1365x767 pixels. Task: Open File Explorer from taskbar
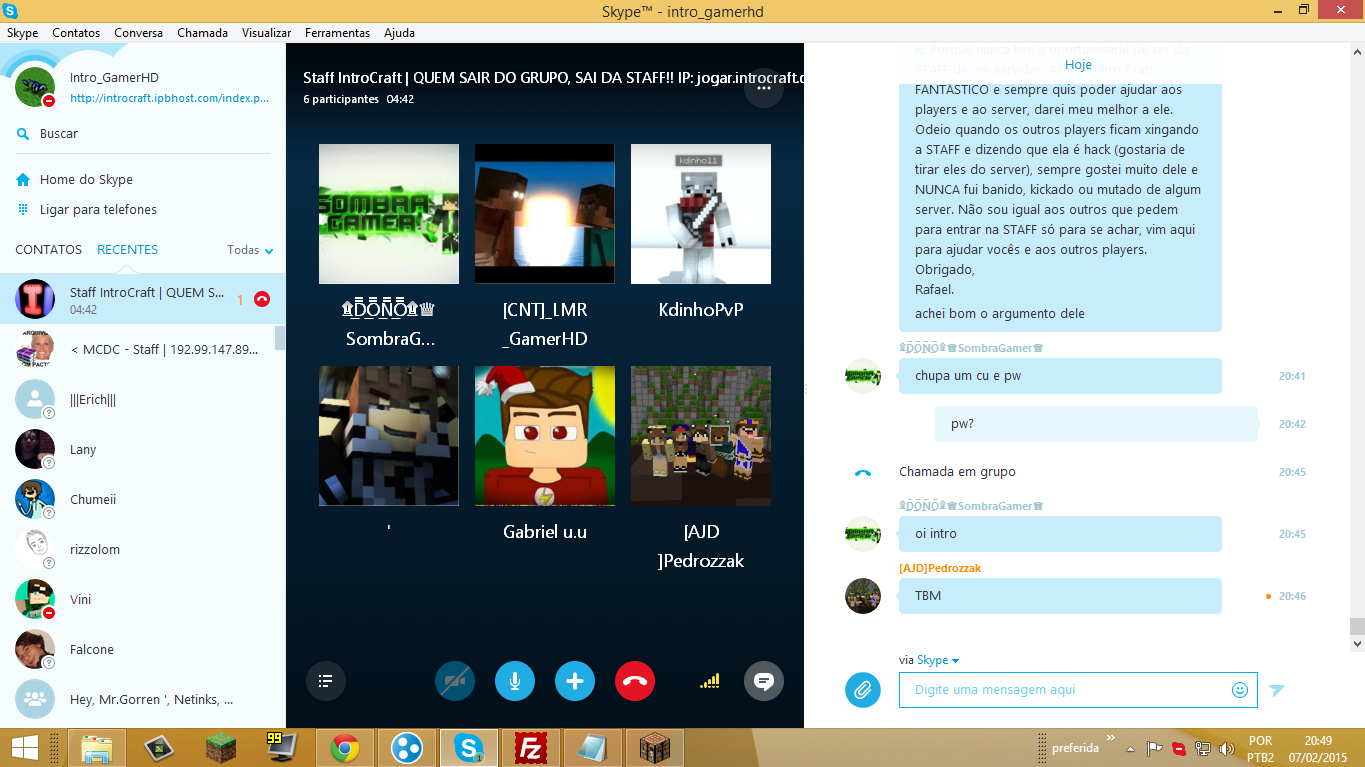tap(97, 747)
